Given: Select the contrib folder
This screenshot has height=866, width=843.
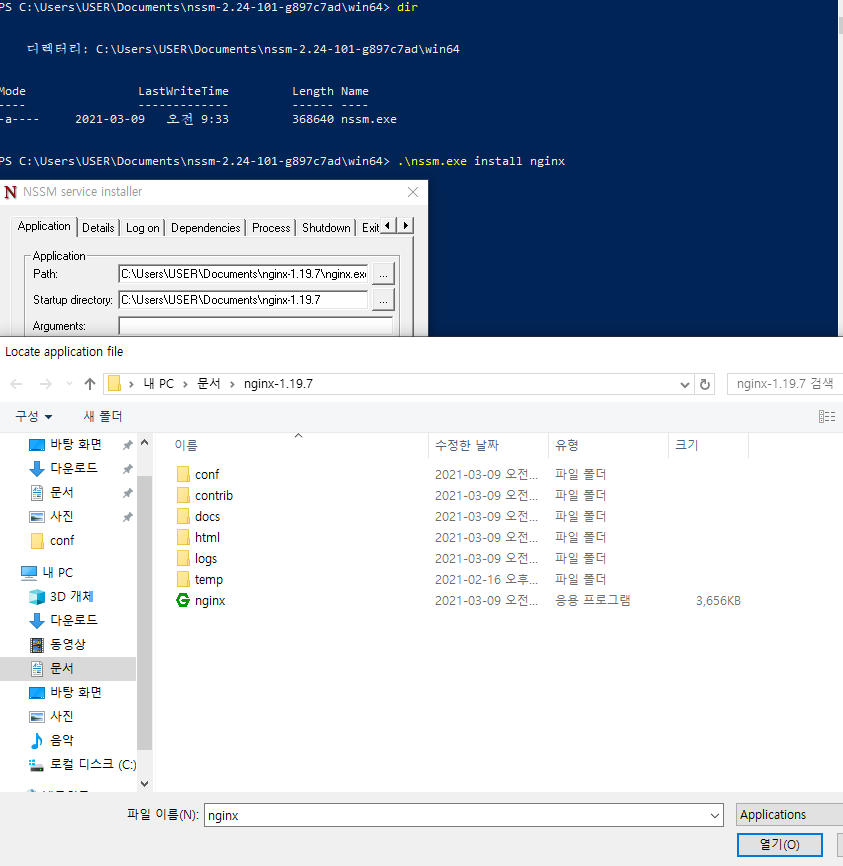Looking at the screenshot, I should pyautogui.click(x=213, y=495).
